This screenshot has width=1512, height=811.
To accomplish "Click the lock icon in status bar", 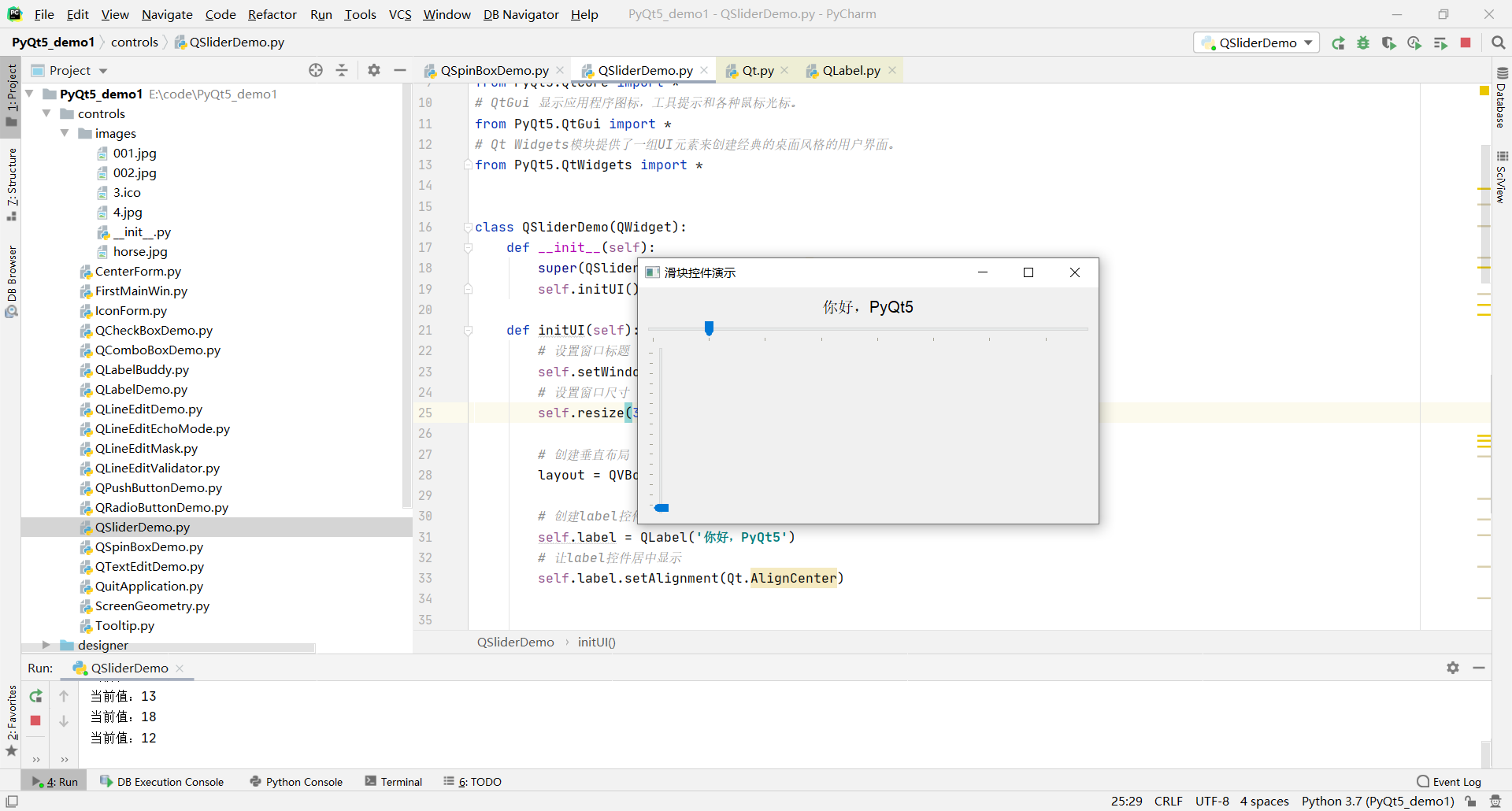I will click(x=1470, y=801).
